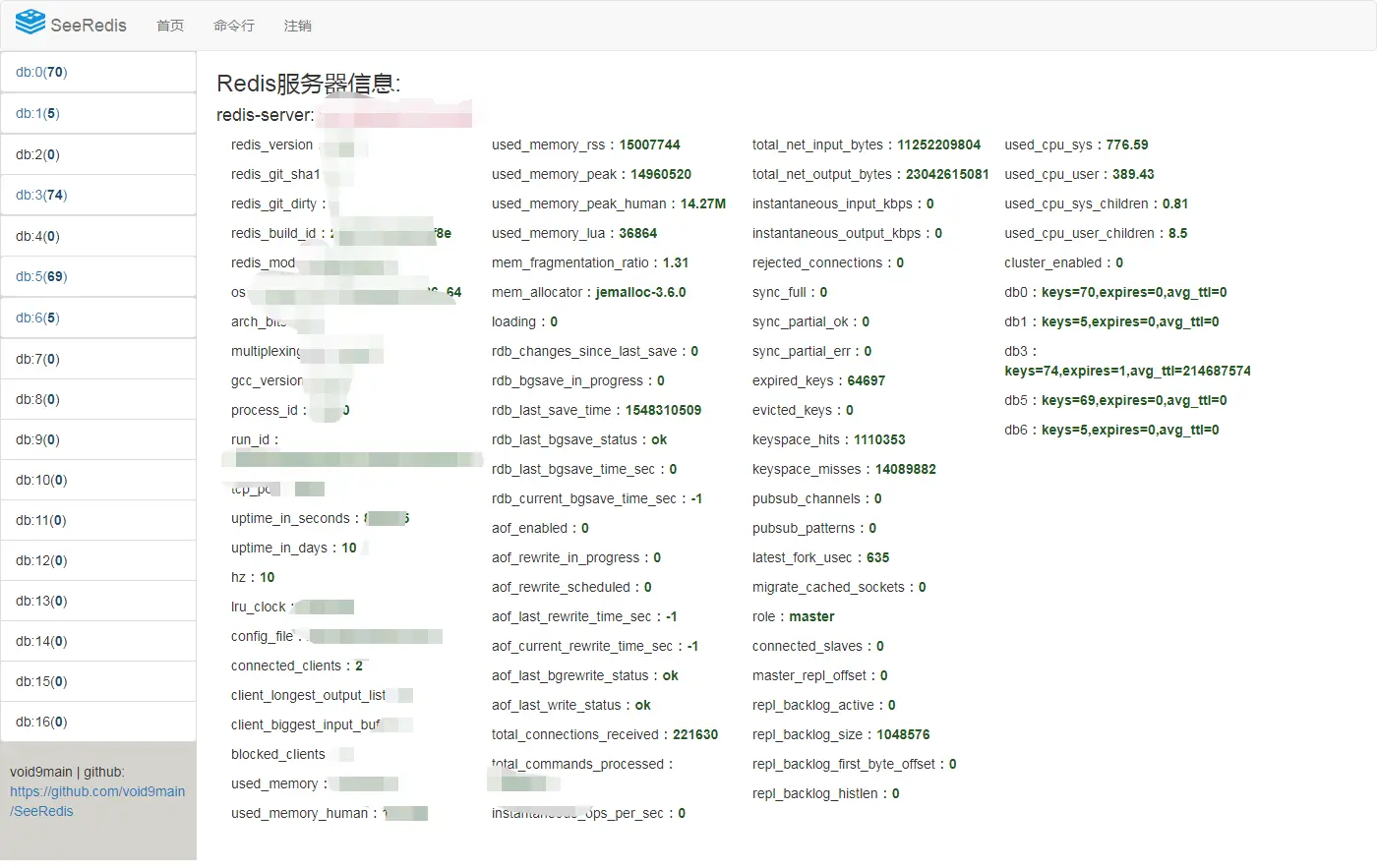Click the aof_enabled entry
The height and width of the screenshot is (868, 1377).
coord(540,528)
